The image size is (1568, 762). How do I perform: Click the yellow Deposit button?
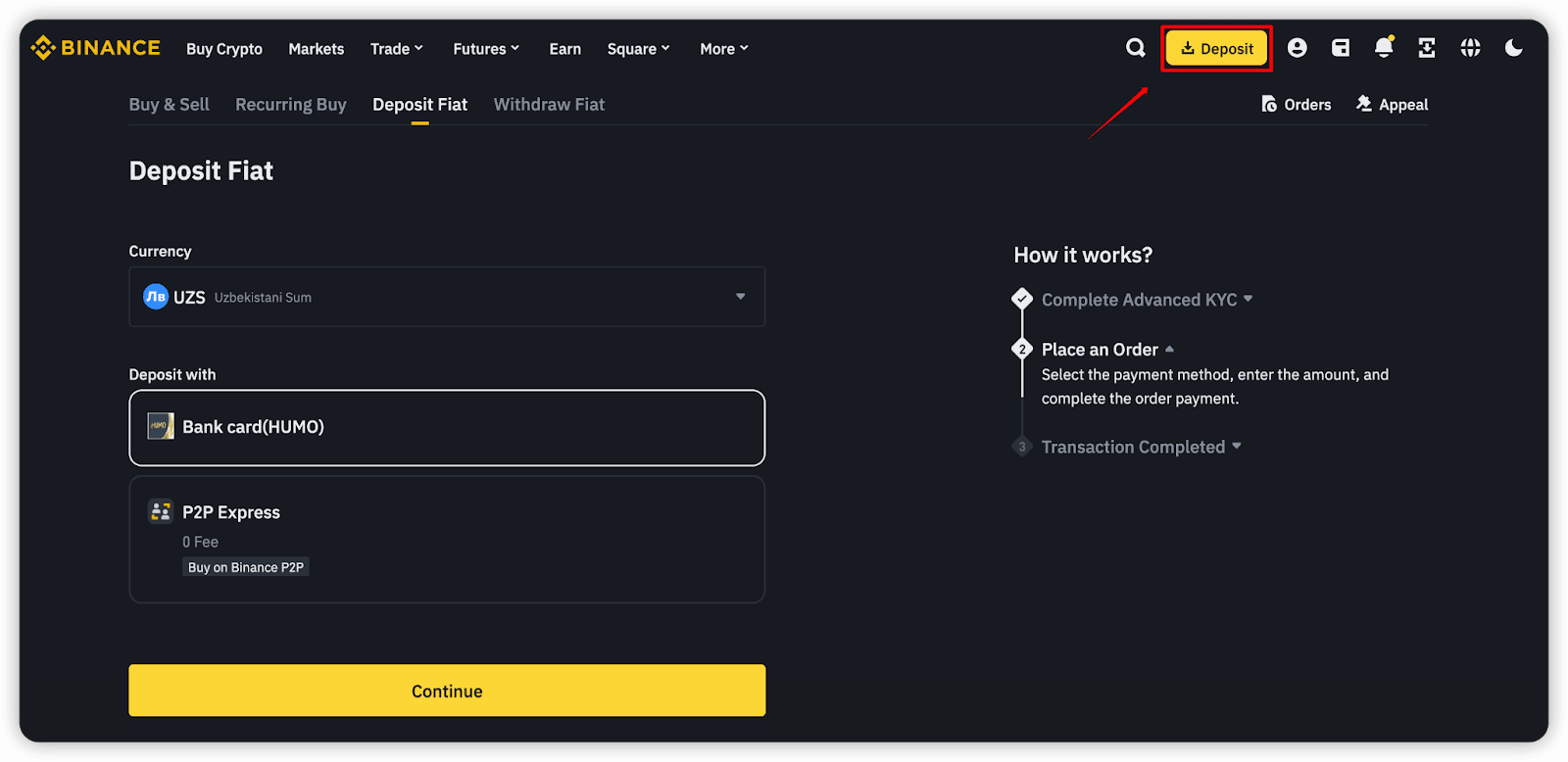coord(1216,49)
